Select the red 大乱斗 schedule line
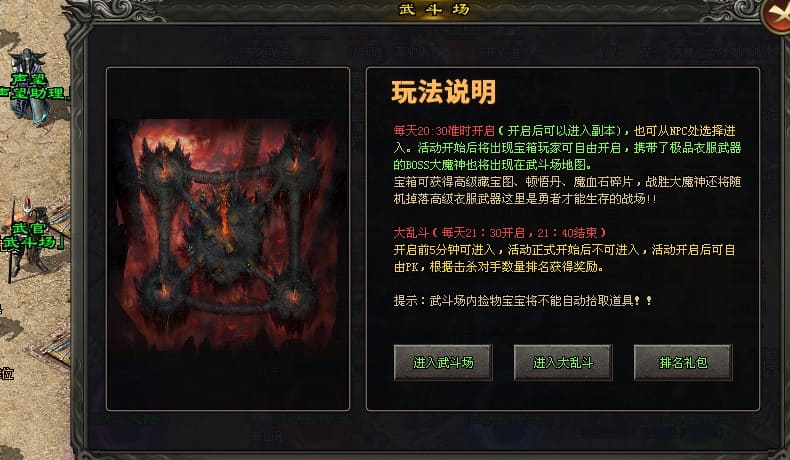790x460 pixels. [x=499, y=233]
